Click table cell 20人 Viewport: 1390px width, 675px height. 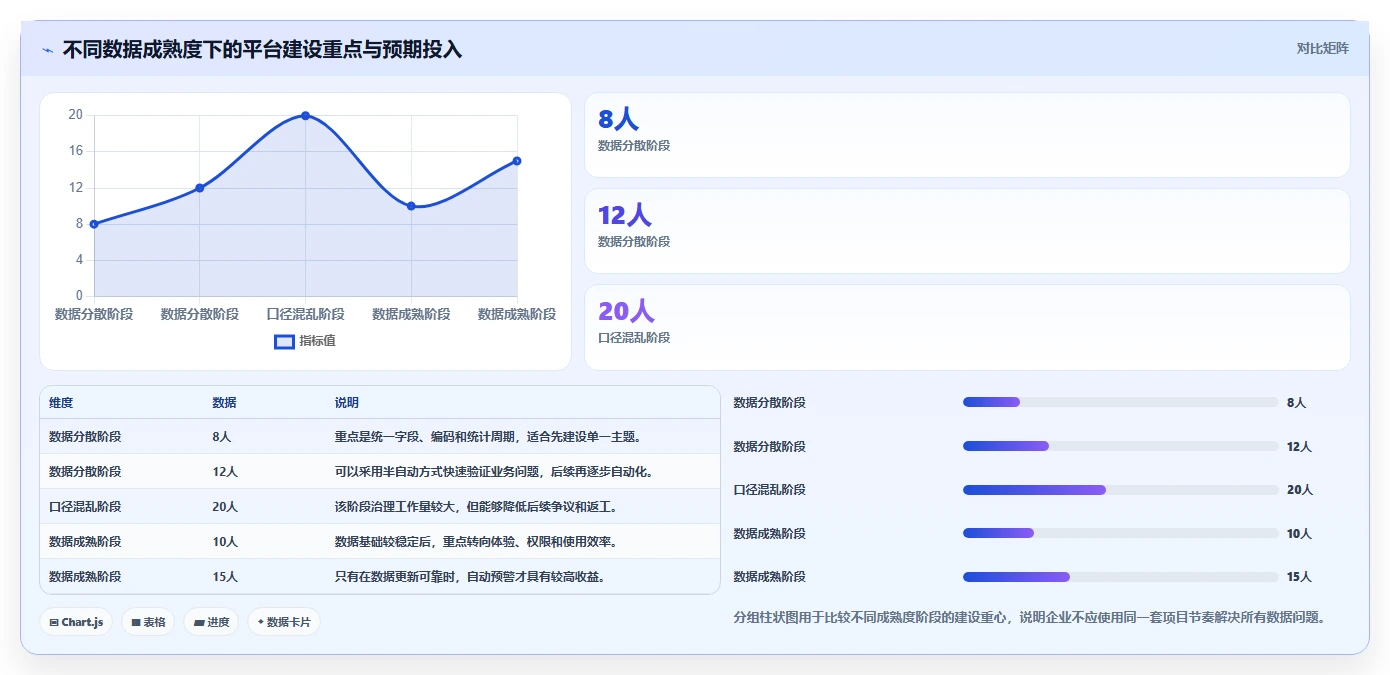(225, 507)
